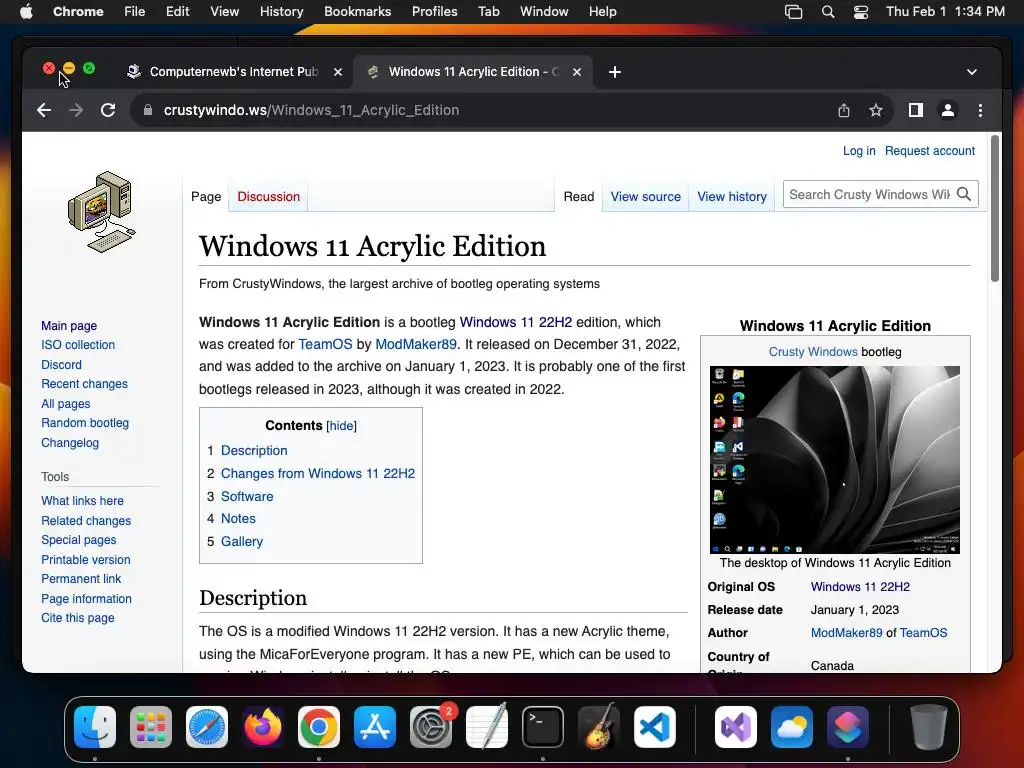Open Shortcuts app from the Dock
The height and width of the screenshot is (768, 1024).
pos(848,727)
